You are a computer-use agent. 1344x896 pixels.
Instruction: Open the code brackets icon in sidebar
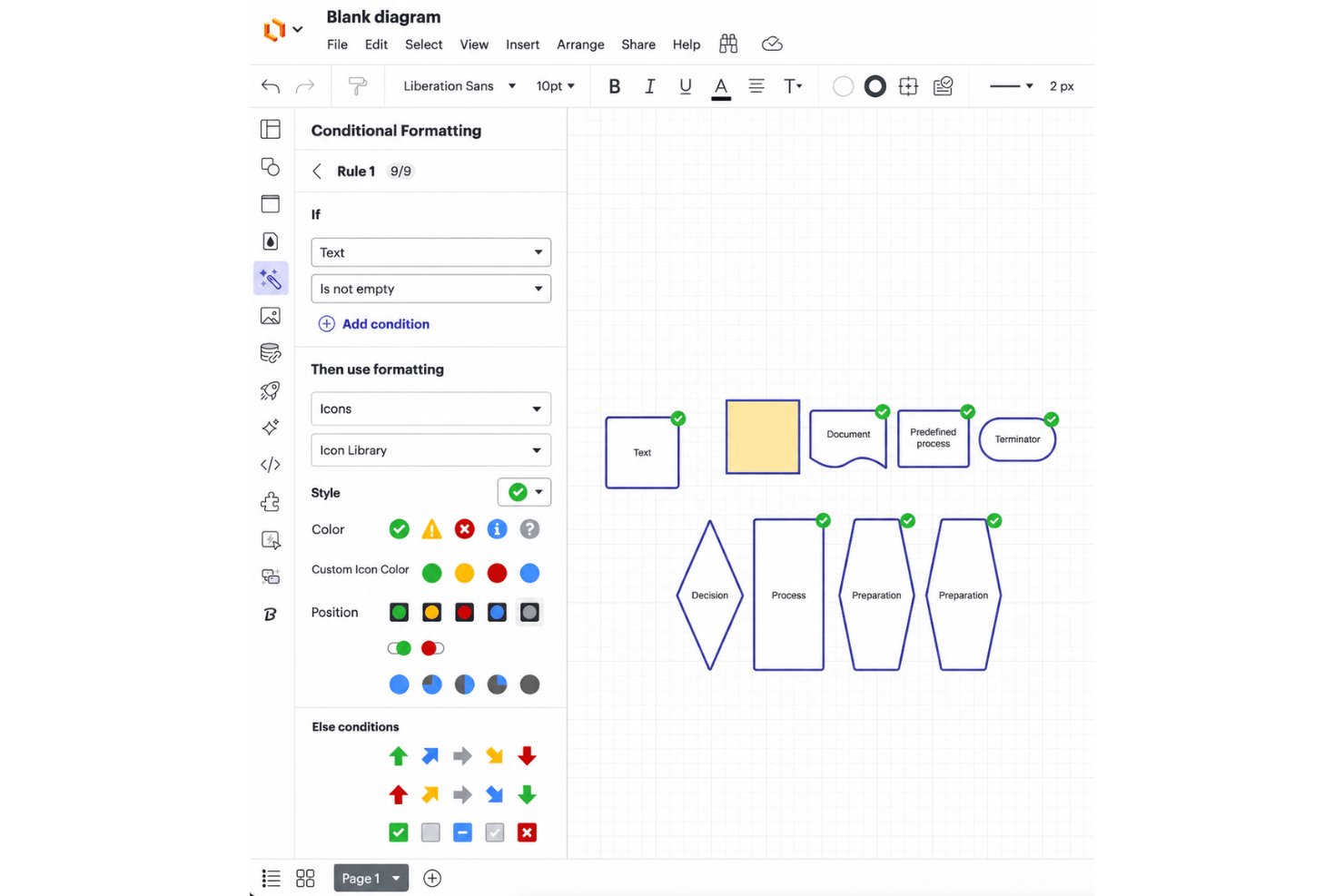tap(271, 465)
